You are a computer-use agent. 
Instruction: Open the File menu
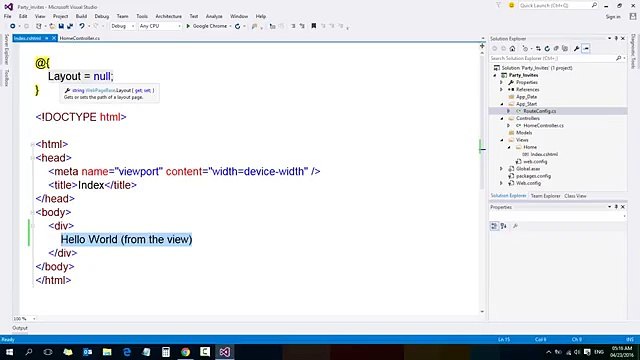[7, 16]
